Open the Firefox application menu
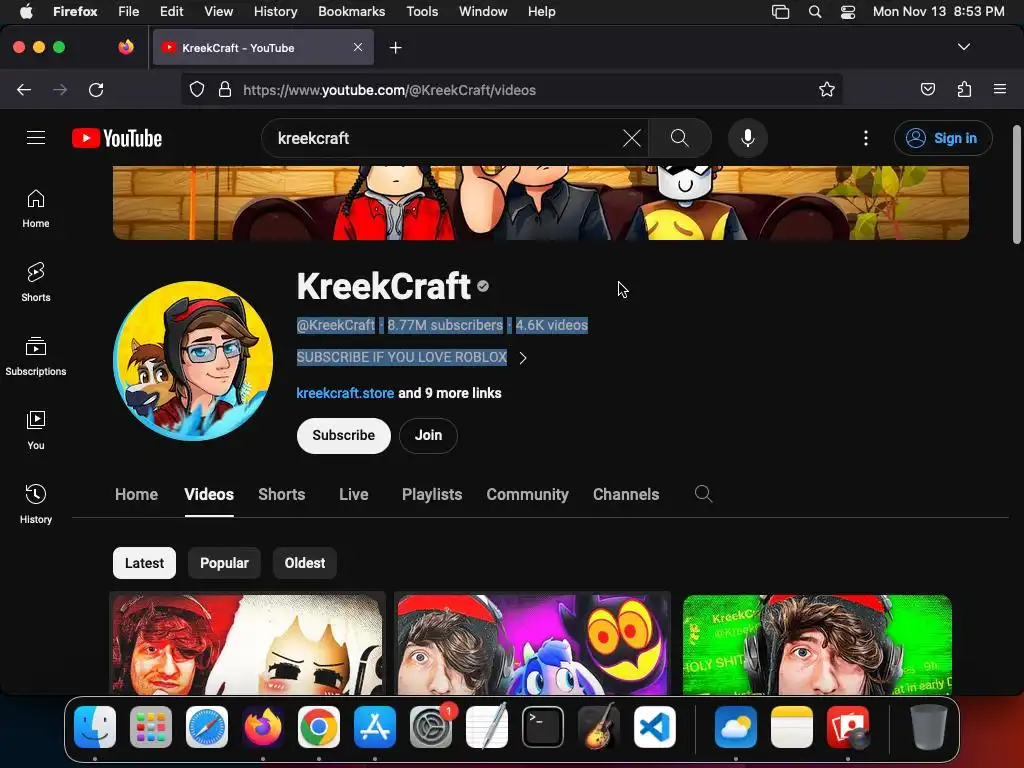1024x768 pixels. pyautogui.click(x=1000, y=89)
